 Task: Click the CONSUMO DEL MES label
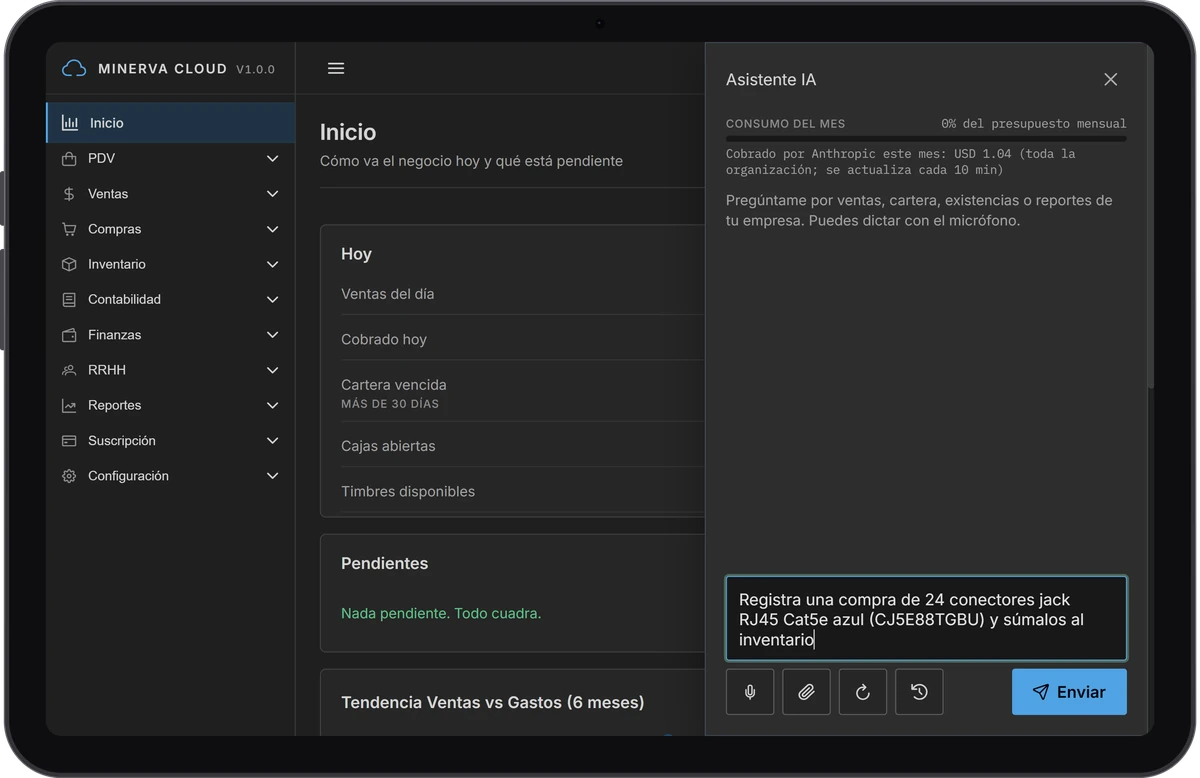pos(786,124)
